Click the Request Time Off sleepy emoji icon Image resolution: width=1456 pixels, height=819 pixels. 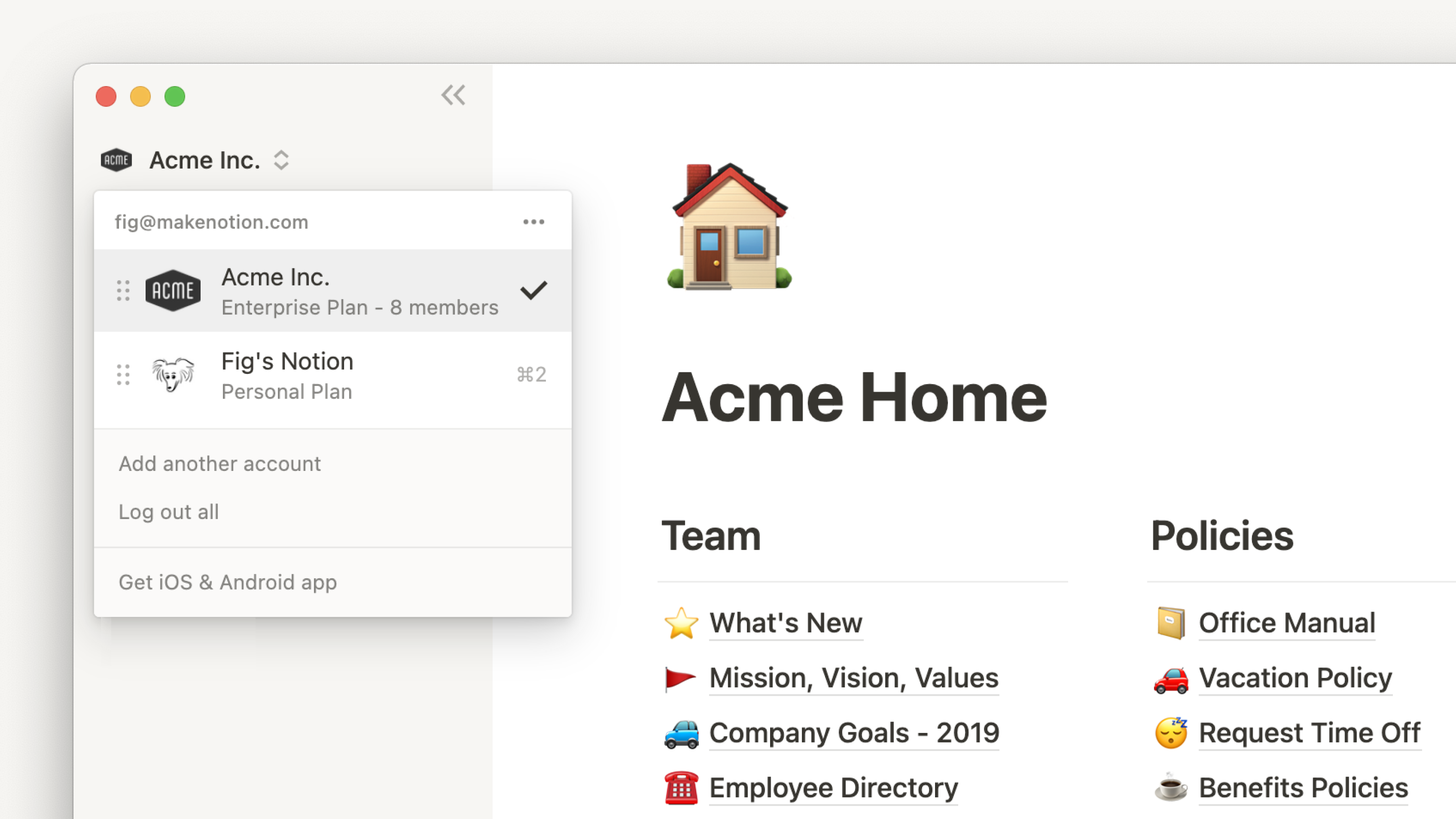tap(1170, 733)
